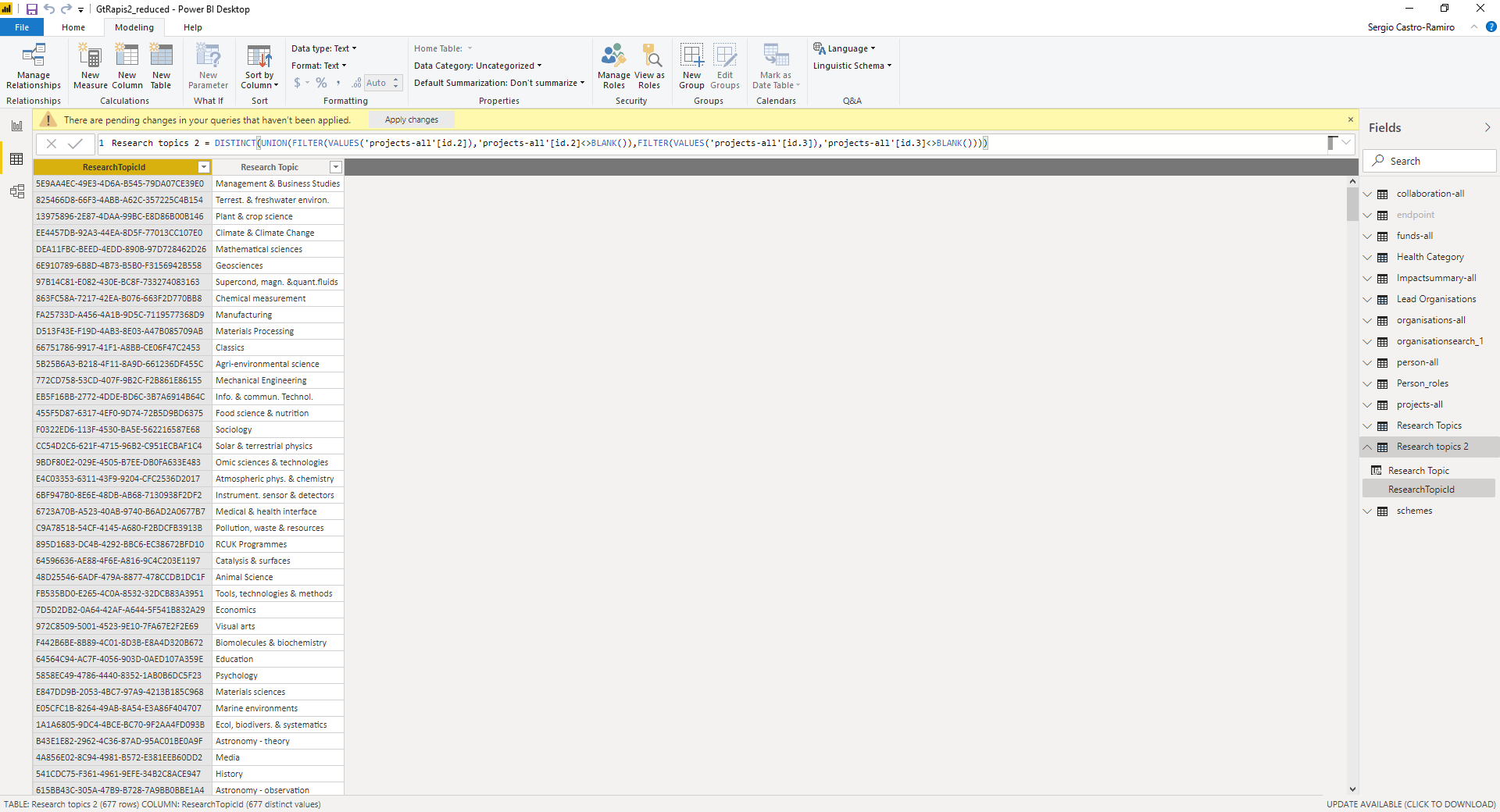Switch to Model view in sidebar
This screenshot has height=812, width=1500.
pyautogui.click(x=16, y=191)
